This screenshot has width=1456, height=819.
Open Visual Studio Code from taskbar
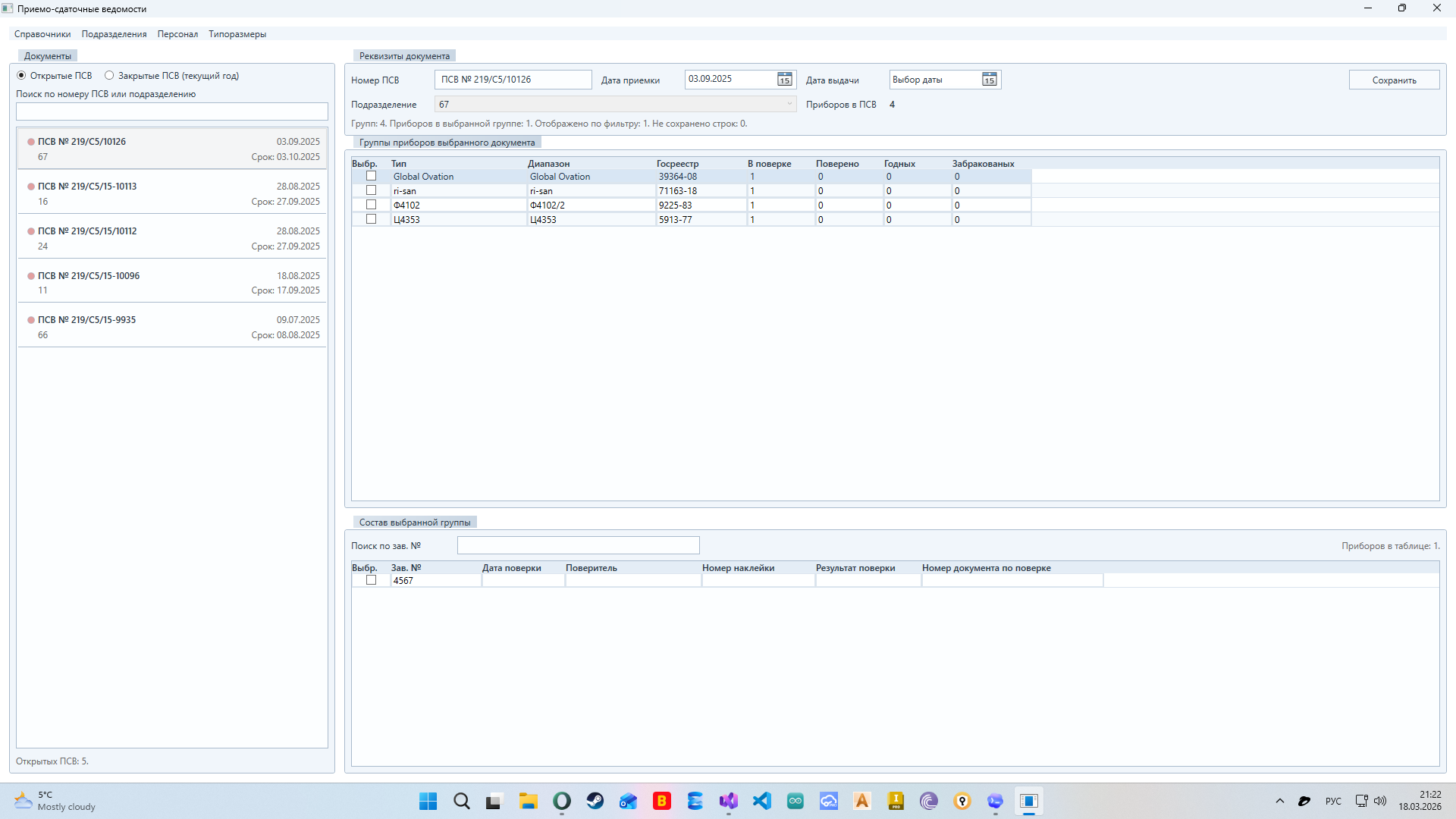(x=762, y=801)
